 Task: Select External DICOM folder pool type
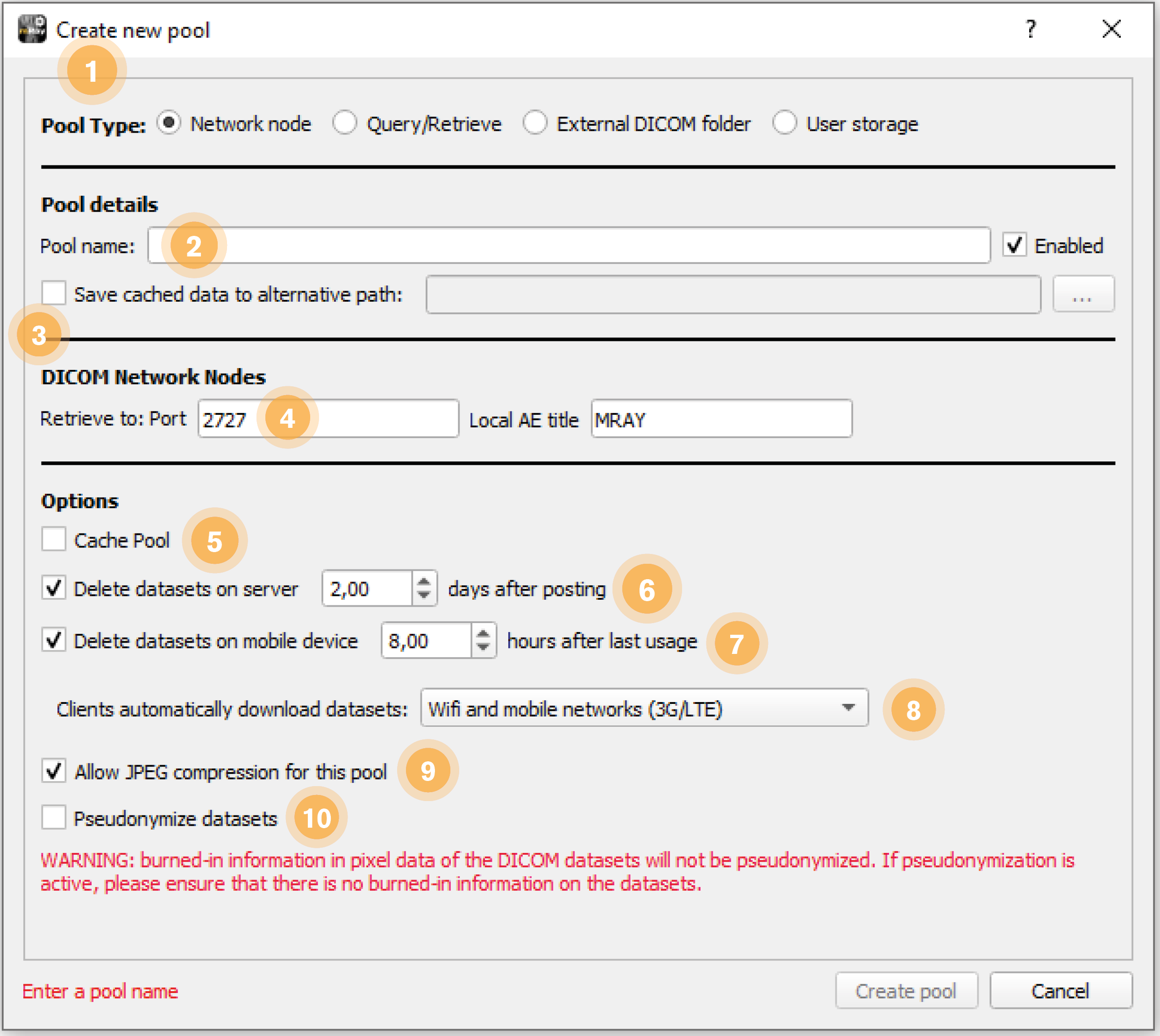(535, 123)
